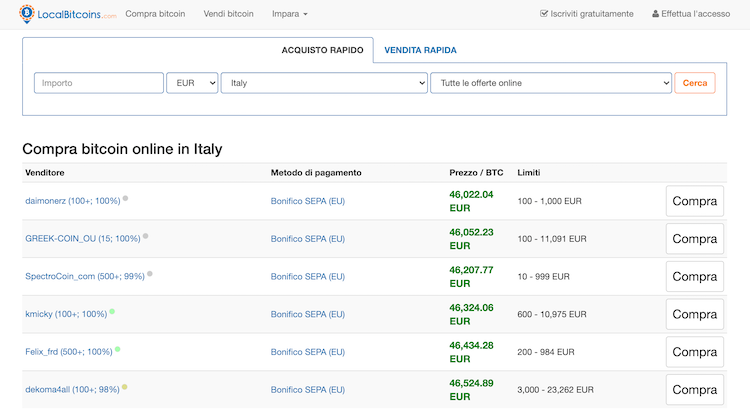Click the limit 200 - 984 EUR
Image resolution: width=750 pixels, height=415 pixels.
[x=546, y=352]
